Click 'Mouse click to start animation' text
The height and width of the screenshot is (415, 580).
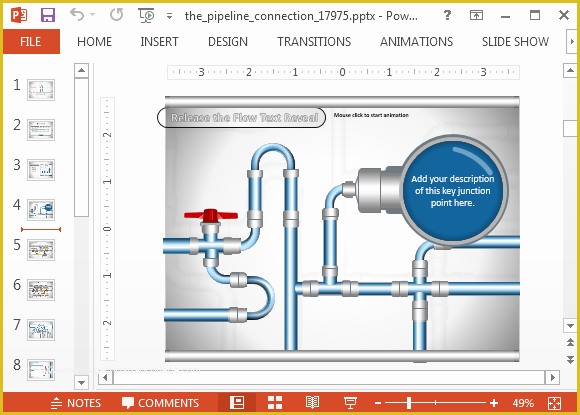371,115
